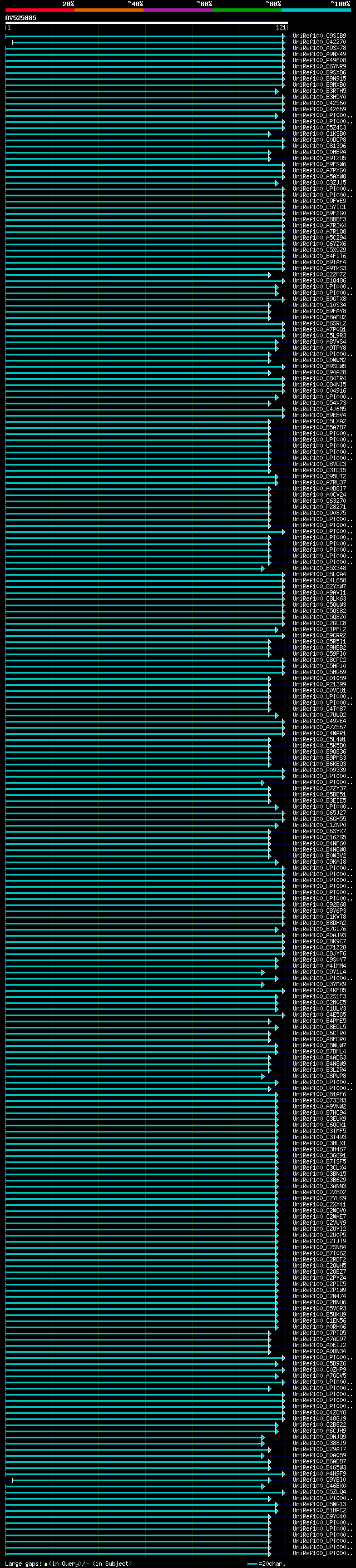
Task: Select hit UniRef100_Q1KSB0
Action: [x=319, y=134]
